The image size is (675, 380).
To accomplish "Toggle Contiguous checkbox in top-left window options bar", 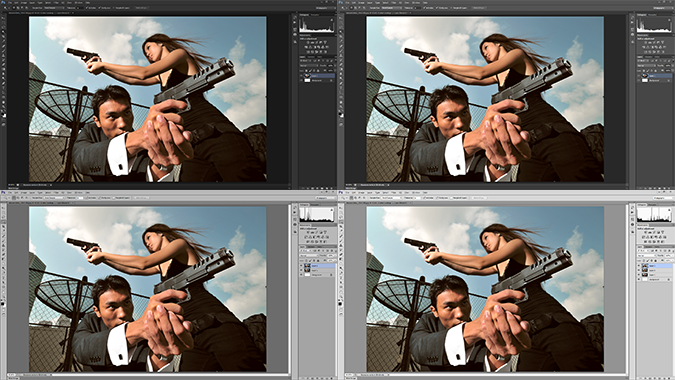I will [x=99, y=8].
